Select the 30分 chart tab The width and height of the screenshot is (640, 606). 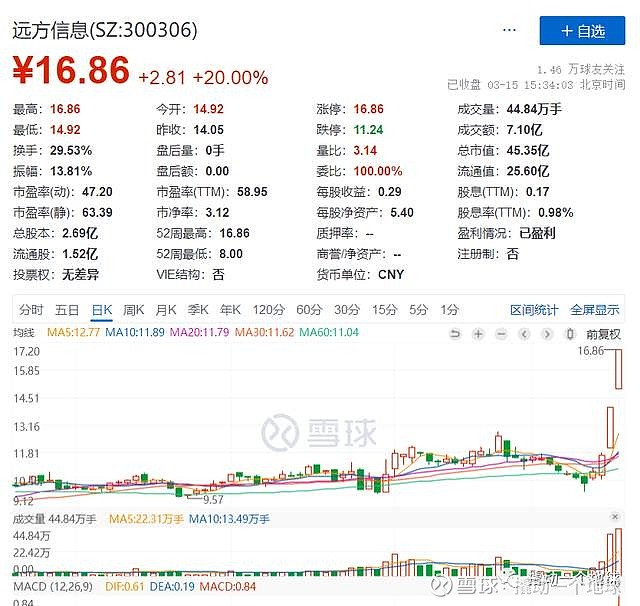click(347, 310)
